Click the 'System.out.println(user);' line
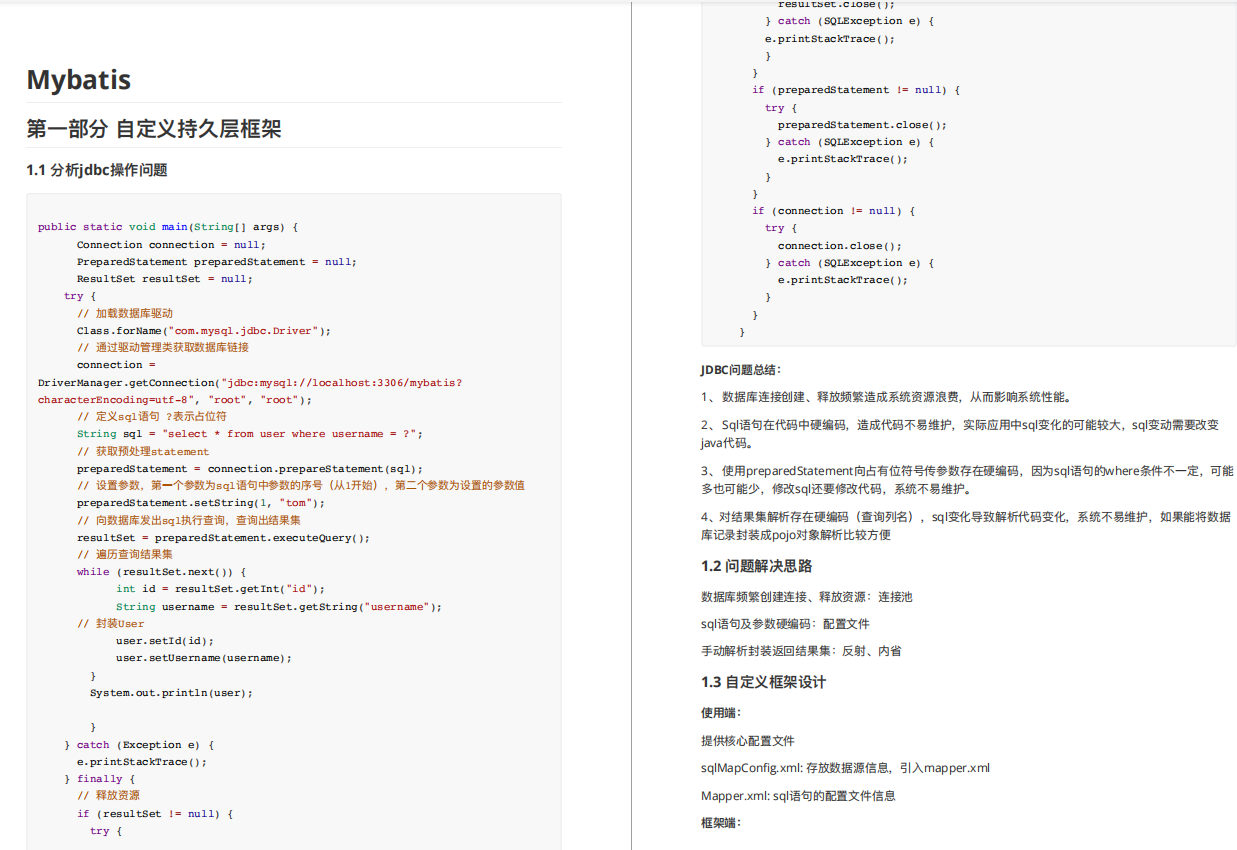This screenshot has width=1237, height=850. pyautogui.click(x=172, y=693)
